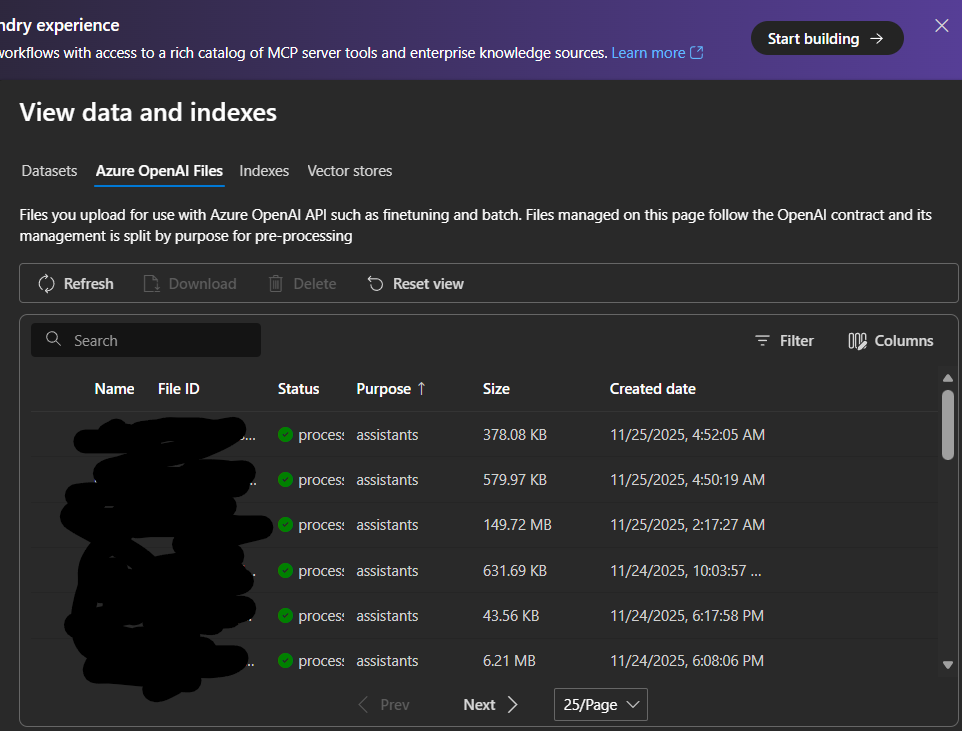This screenshot has width=962, height=731.
Task: Focus the Search input field
Action: 146,340
